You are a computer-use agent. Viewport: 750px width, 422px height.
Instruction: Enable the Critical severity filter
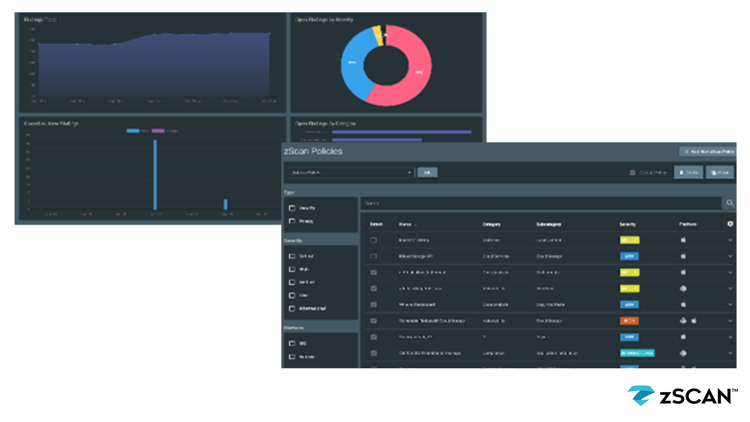(292, 256)
